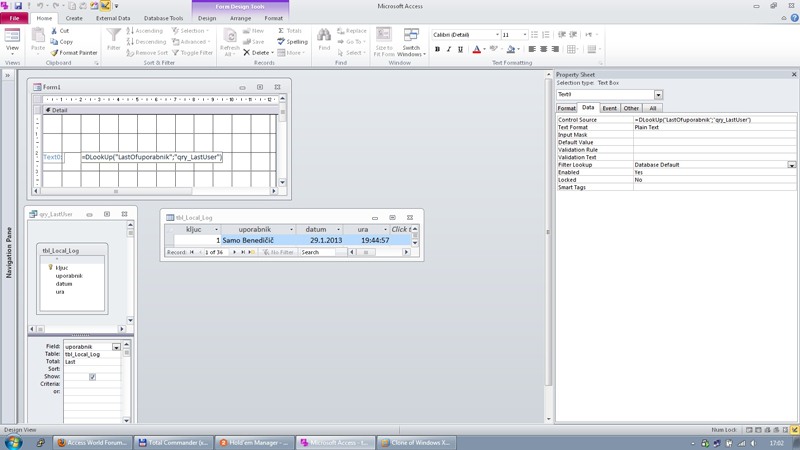Open the File menu
This screenshot has height=450, width=800.
click(14, 18)
